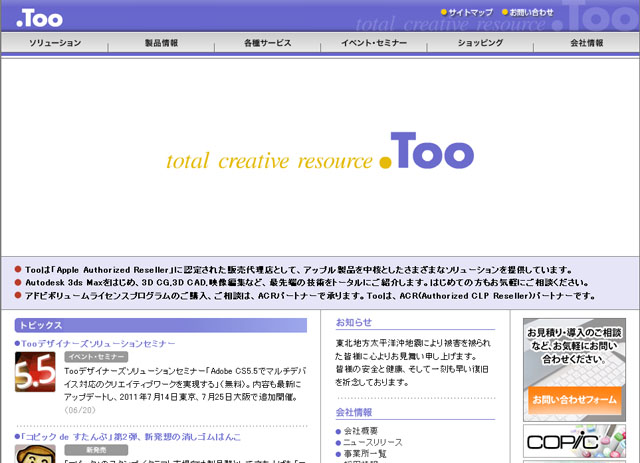Click the (06/20) date text
Screen dimensions: 640x463
coord(80,410)
